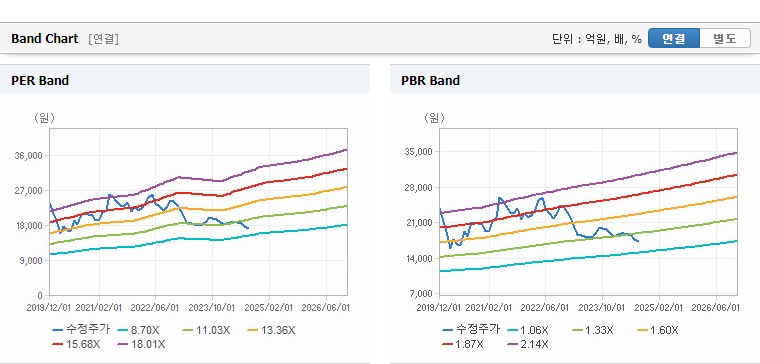
Task: Toggle 1.60X legend entry
Action: (x=658, y=331)
